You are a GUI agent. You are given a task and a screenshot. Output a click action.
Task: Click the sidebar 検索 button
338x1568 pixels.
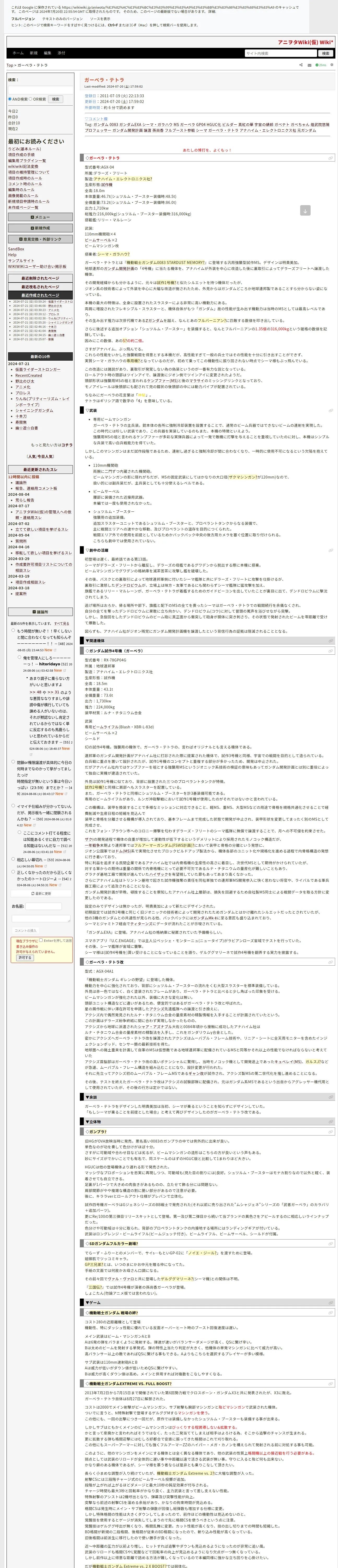(55, 99)
